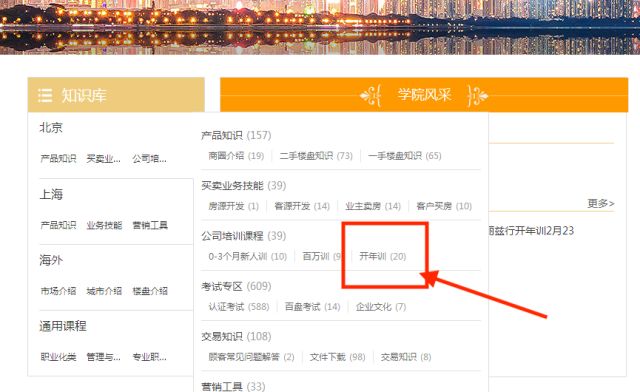The width and height of the screenshot is (640, 392).
Task: Open the 北京 category heading
Action: tap(51, 127)
